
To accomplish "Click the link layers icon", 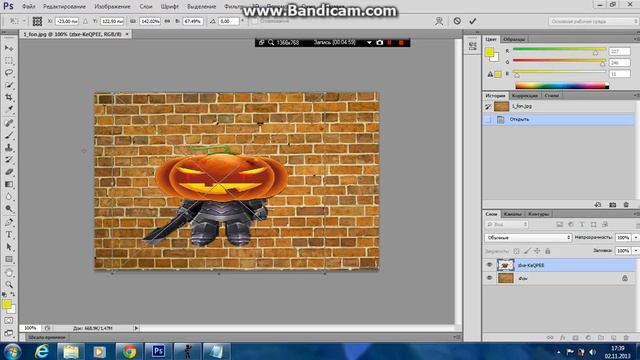I will pyautogui.click(x=550, y=338).
